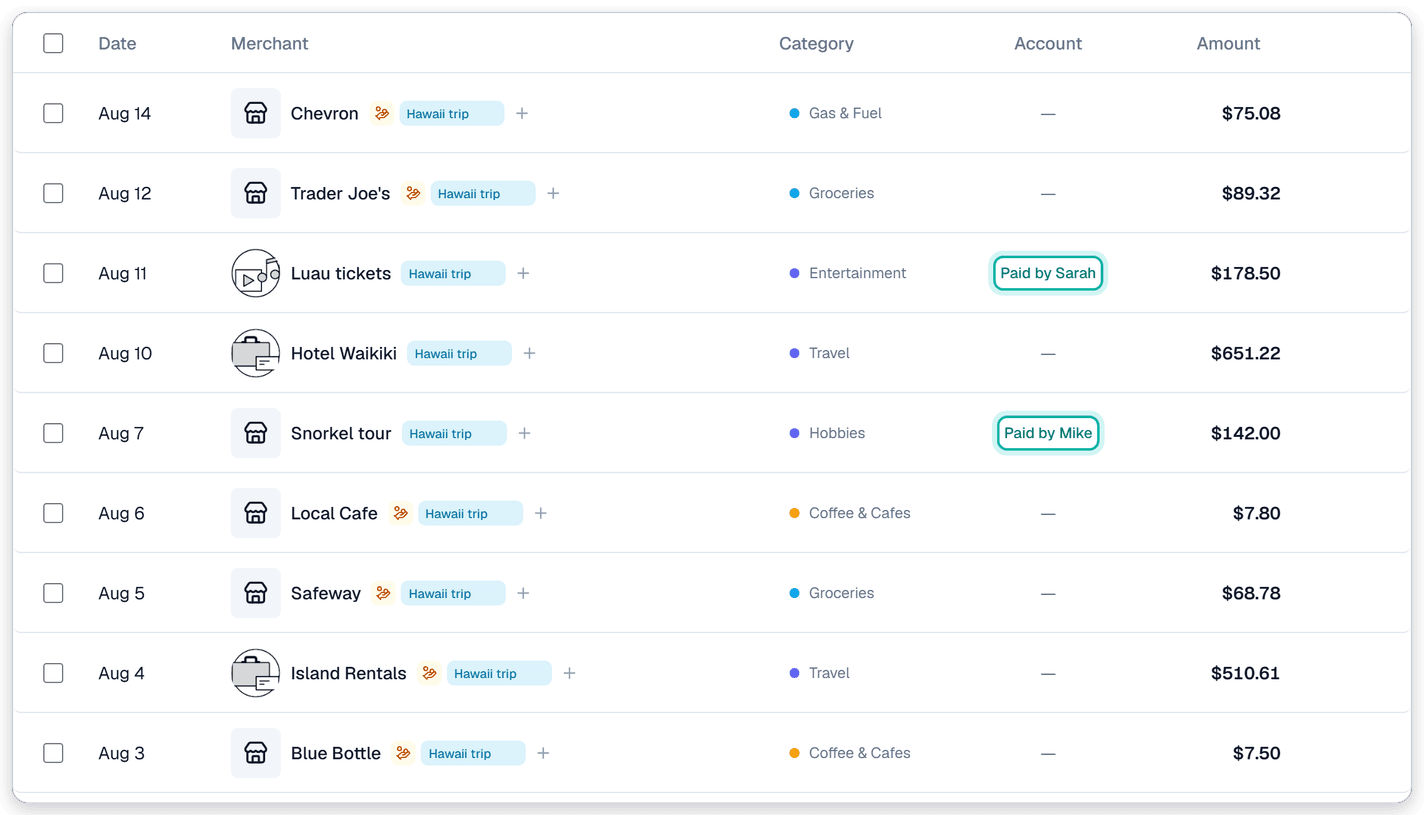Click the Hawaii trip tag on Local Cafe
1424x815 pixels.
[x=470, y=513]
